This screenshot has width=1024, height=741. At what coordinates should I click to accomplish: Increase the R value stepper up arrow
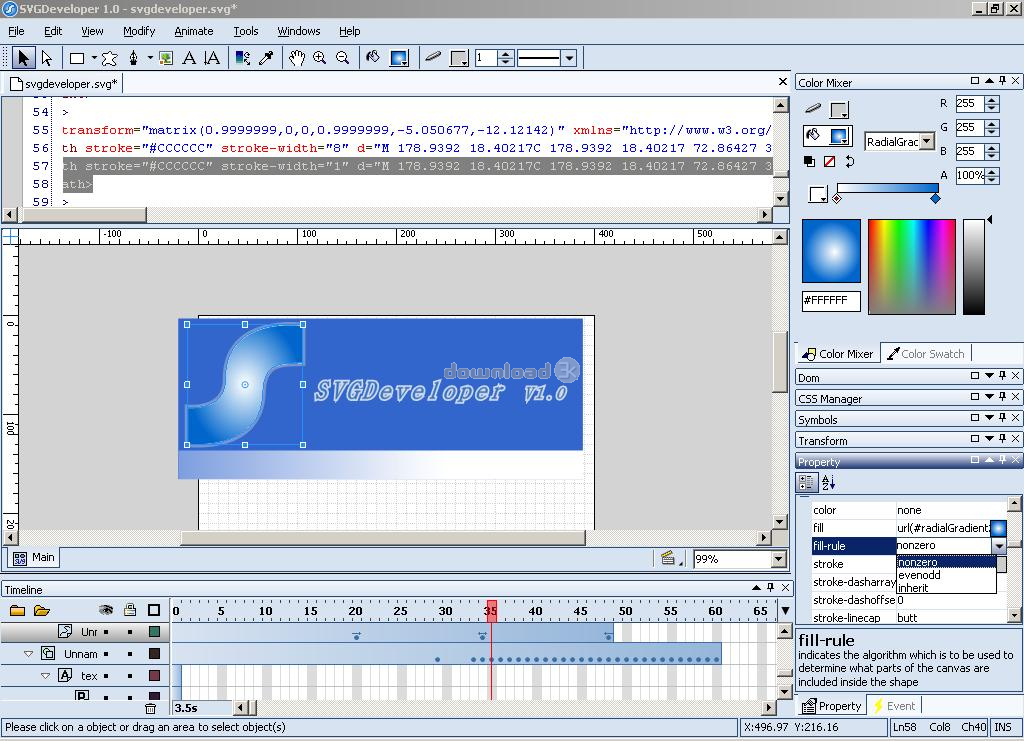992,100
